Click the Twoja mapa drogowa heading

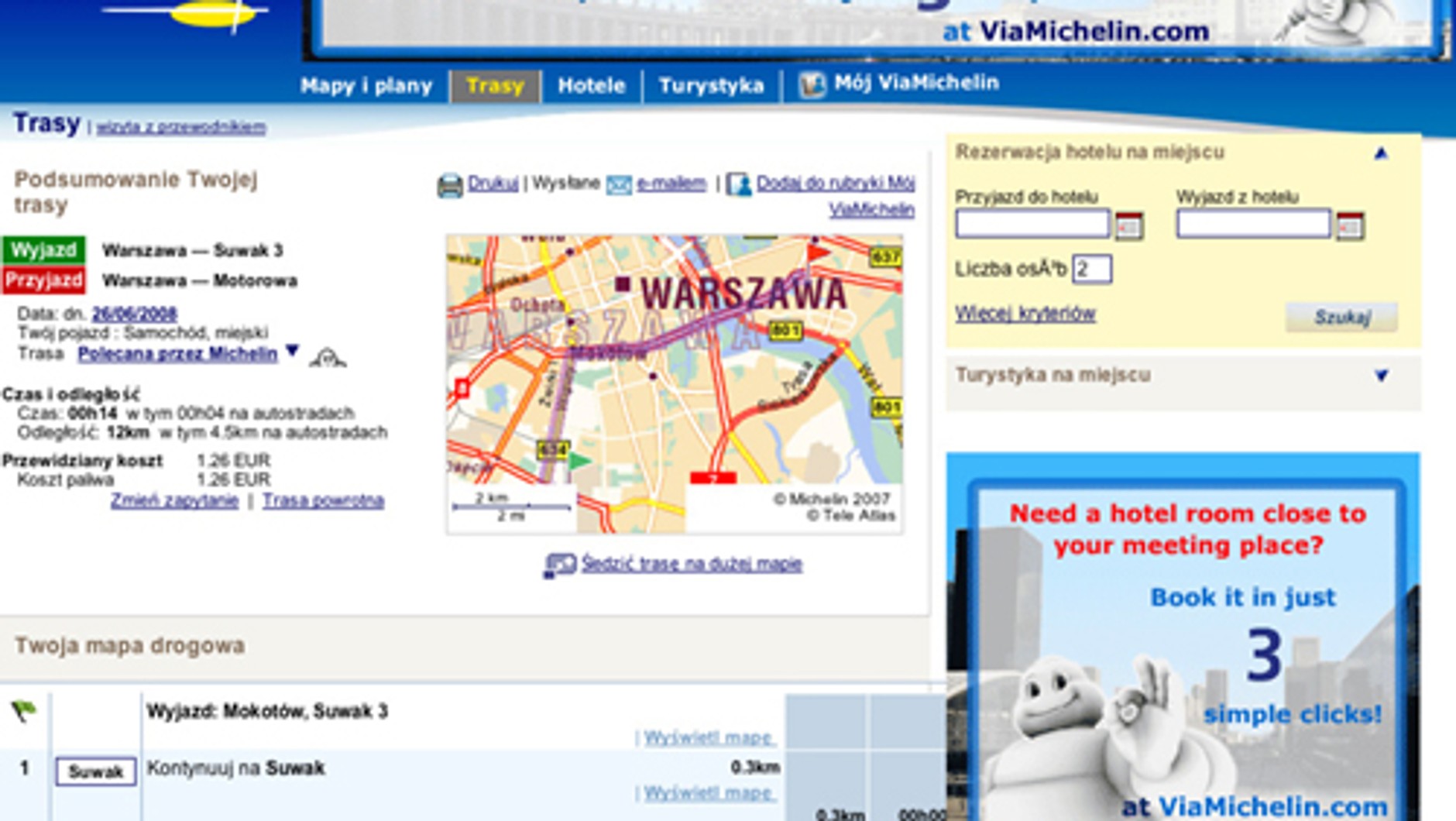pos(130,645)
